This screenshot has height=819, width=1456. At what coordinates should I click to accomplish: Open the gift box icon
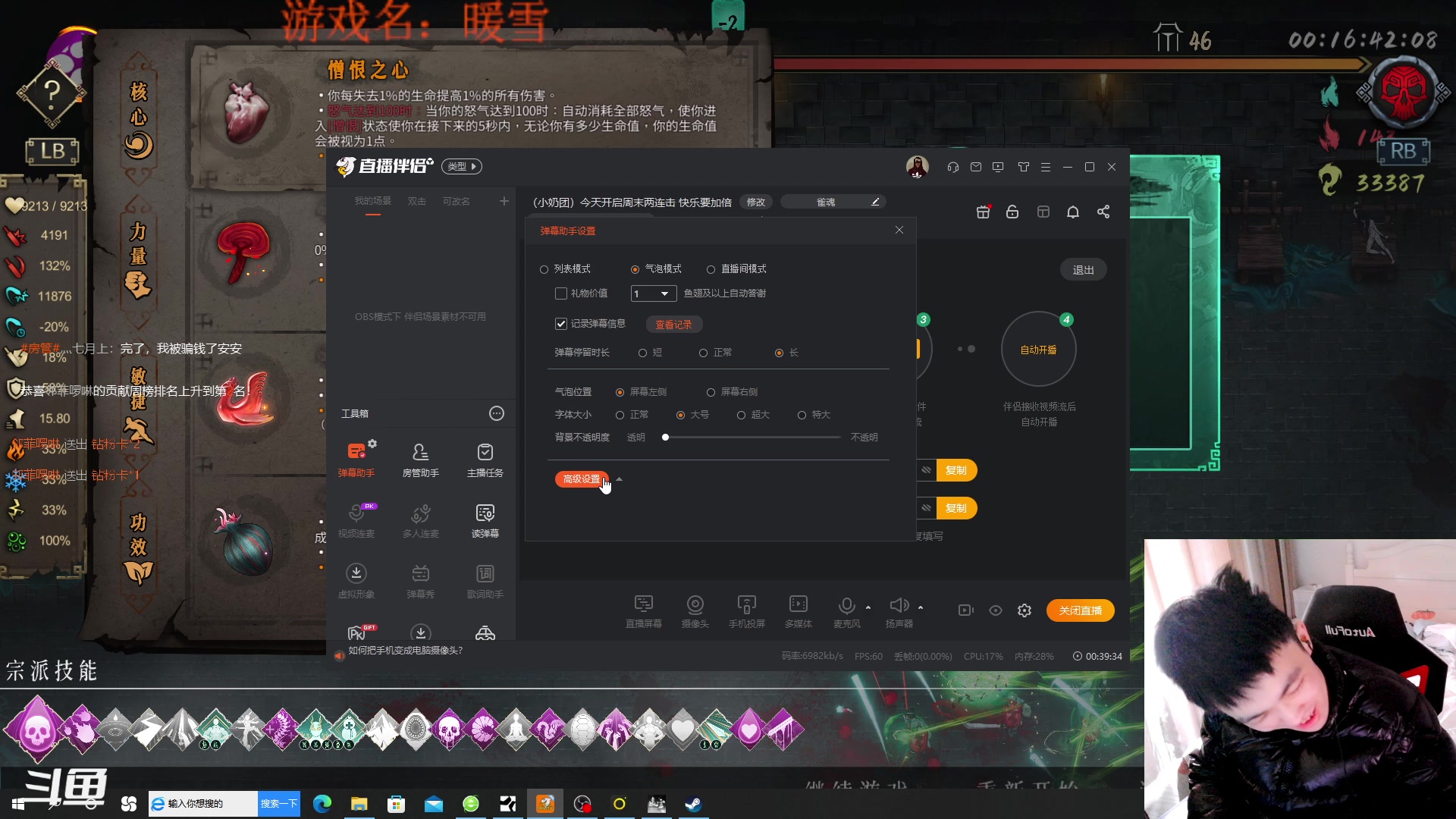(983, 212)
